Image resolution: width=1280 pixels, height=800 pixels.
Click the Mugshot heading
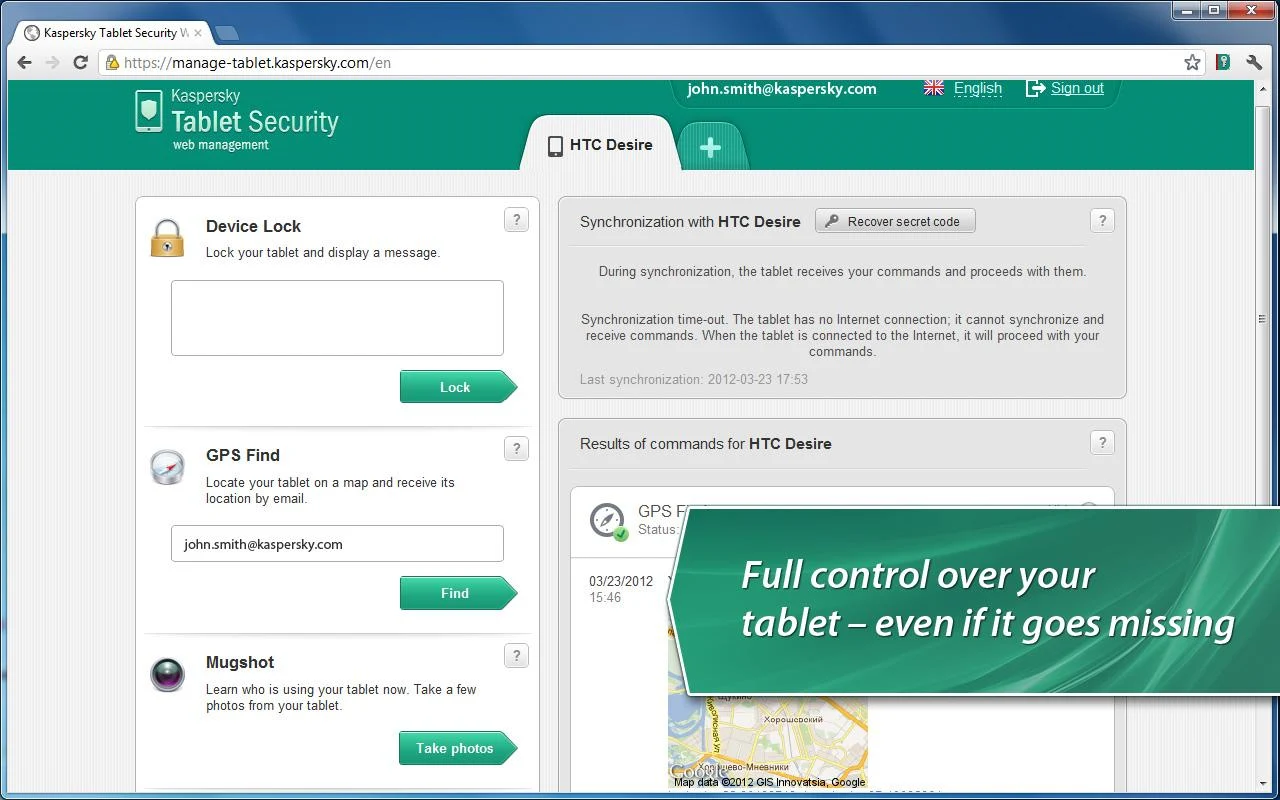coord(240,662)
